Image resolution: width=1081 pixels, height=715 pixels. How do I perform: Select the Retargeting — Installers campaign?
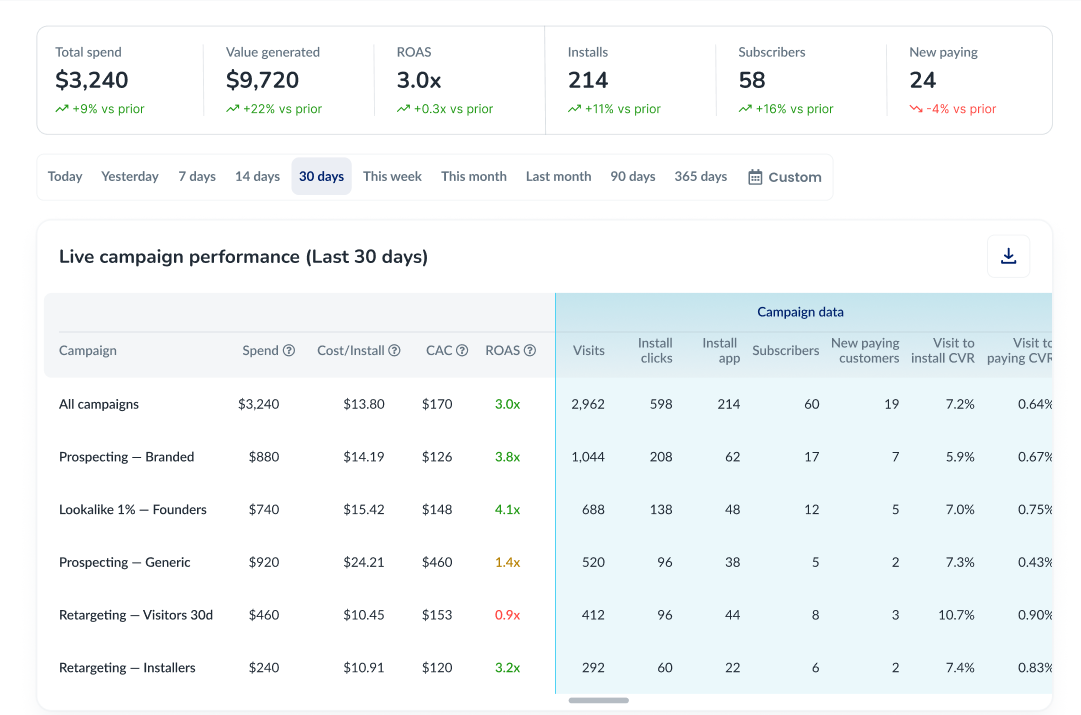(548, 667)
